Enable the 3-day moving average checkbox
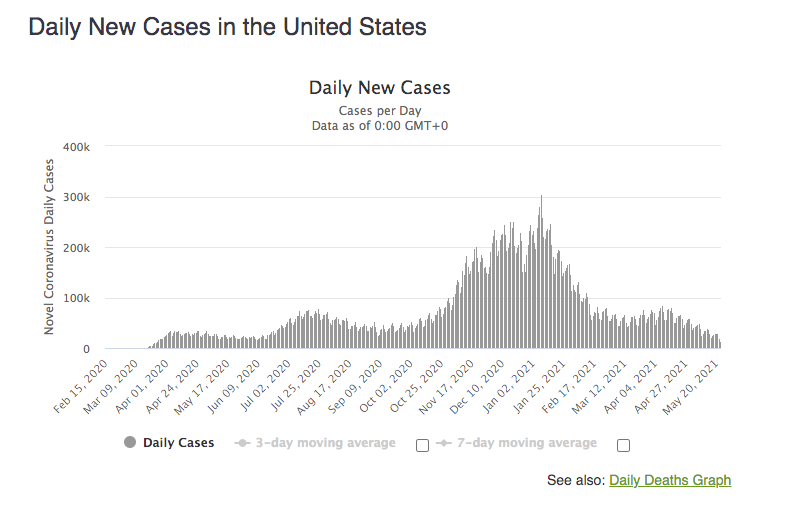 click(x=422, y=445)
